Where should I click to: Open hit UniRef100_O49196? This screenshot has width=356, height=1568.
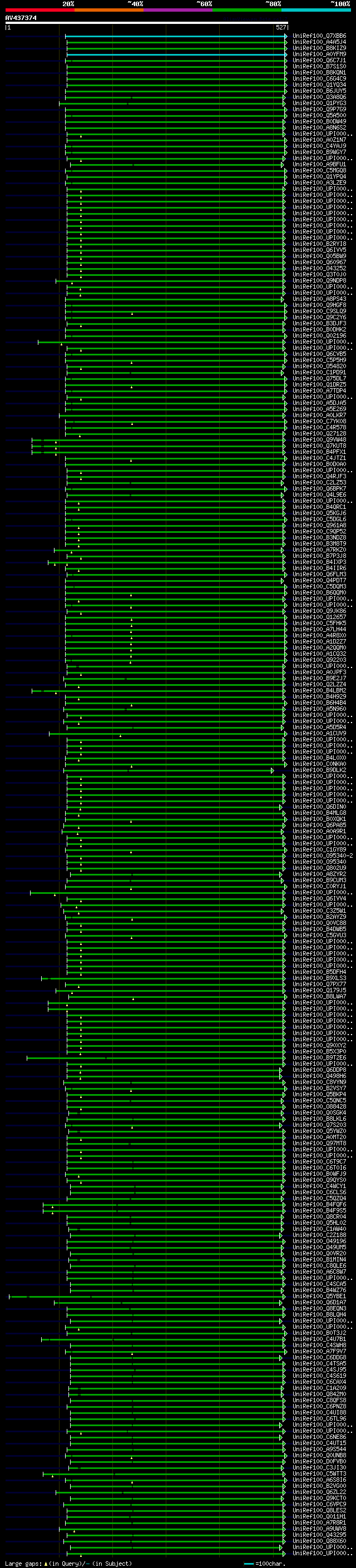point(319,1241)
